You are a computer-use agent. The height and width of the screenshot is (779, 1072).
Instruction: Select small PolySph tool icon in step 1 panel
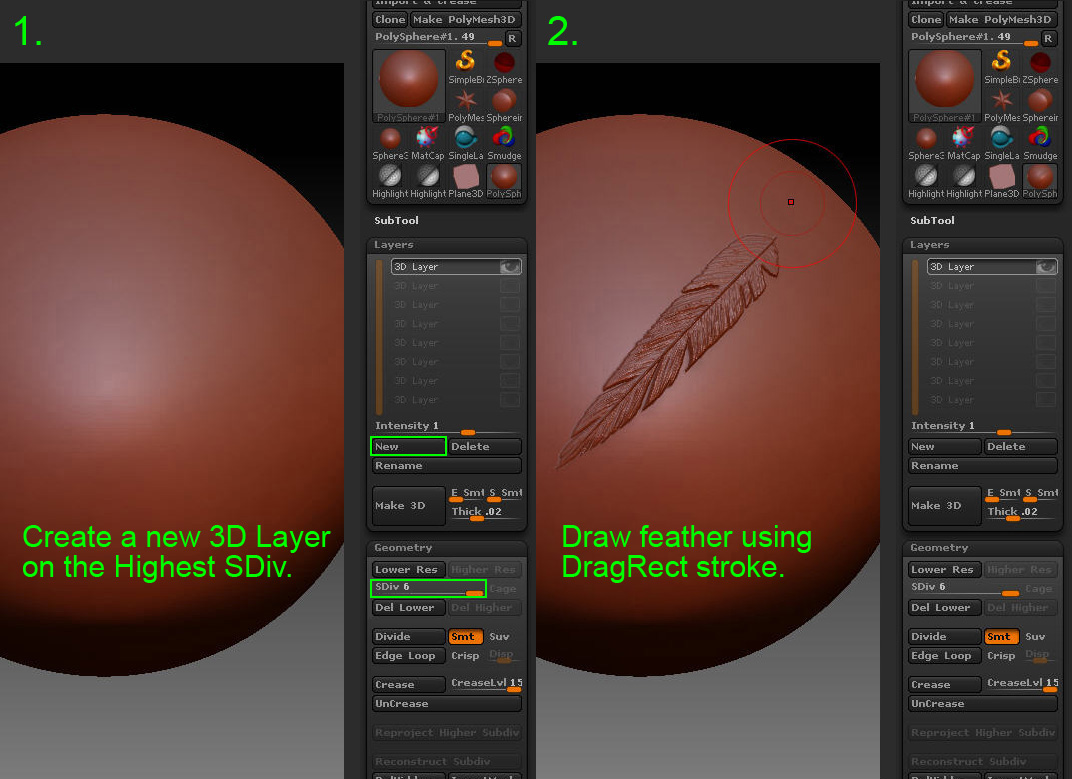(505, 182)
